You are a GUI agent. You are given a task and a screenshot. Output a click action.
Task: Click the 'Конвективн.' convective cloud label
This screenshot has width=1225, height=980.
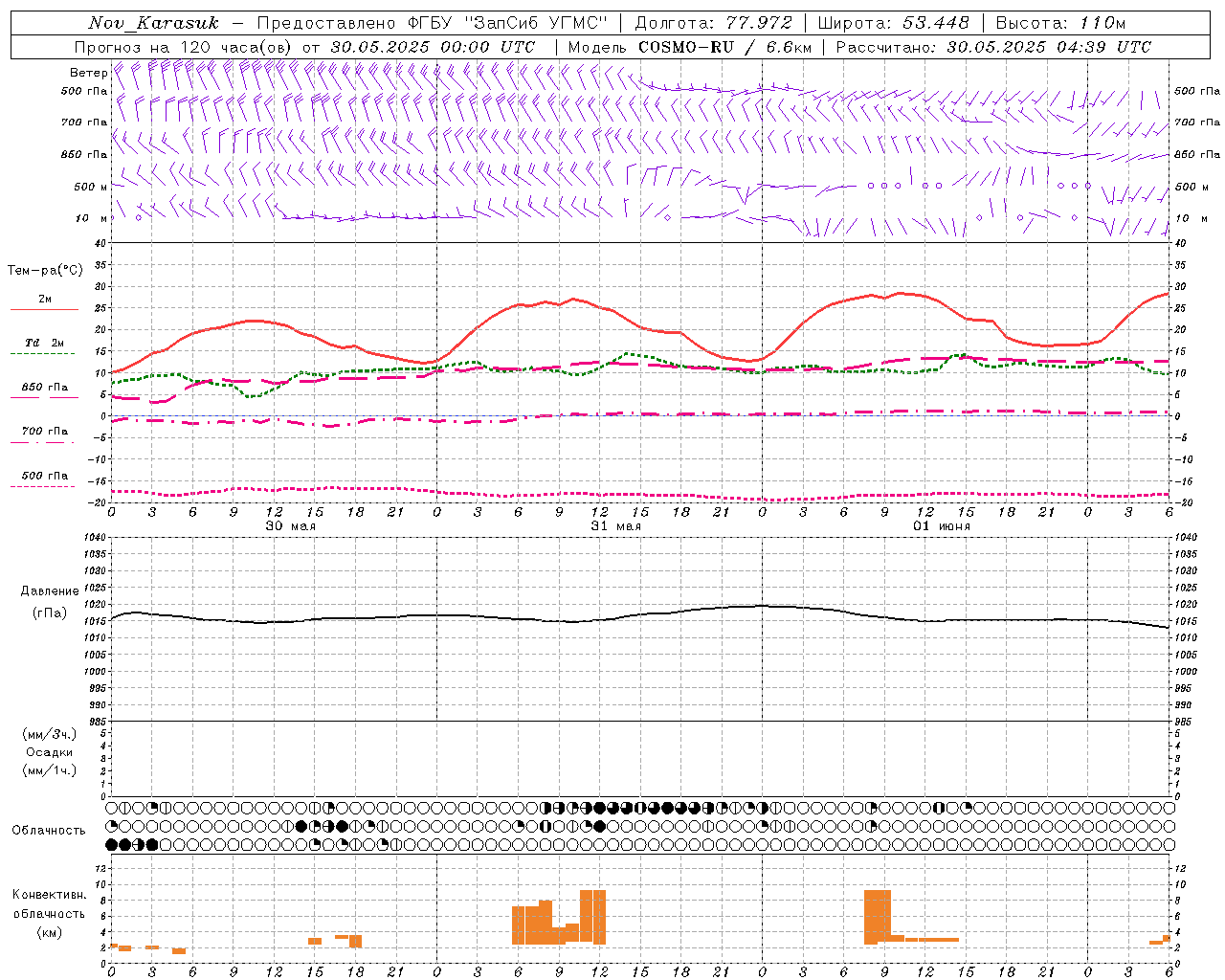[50, 895]
